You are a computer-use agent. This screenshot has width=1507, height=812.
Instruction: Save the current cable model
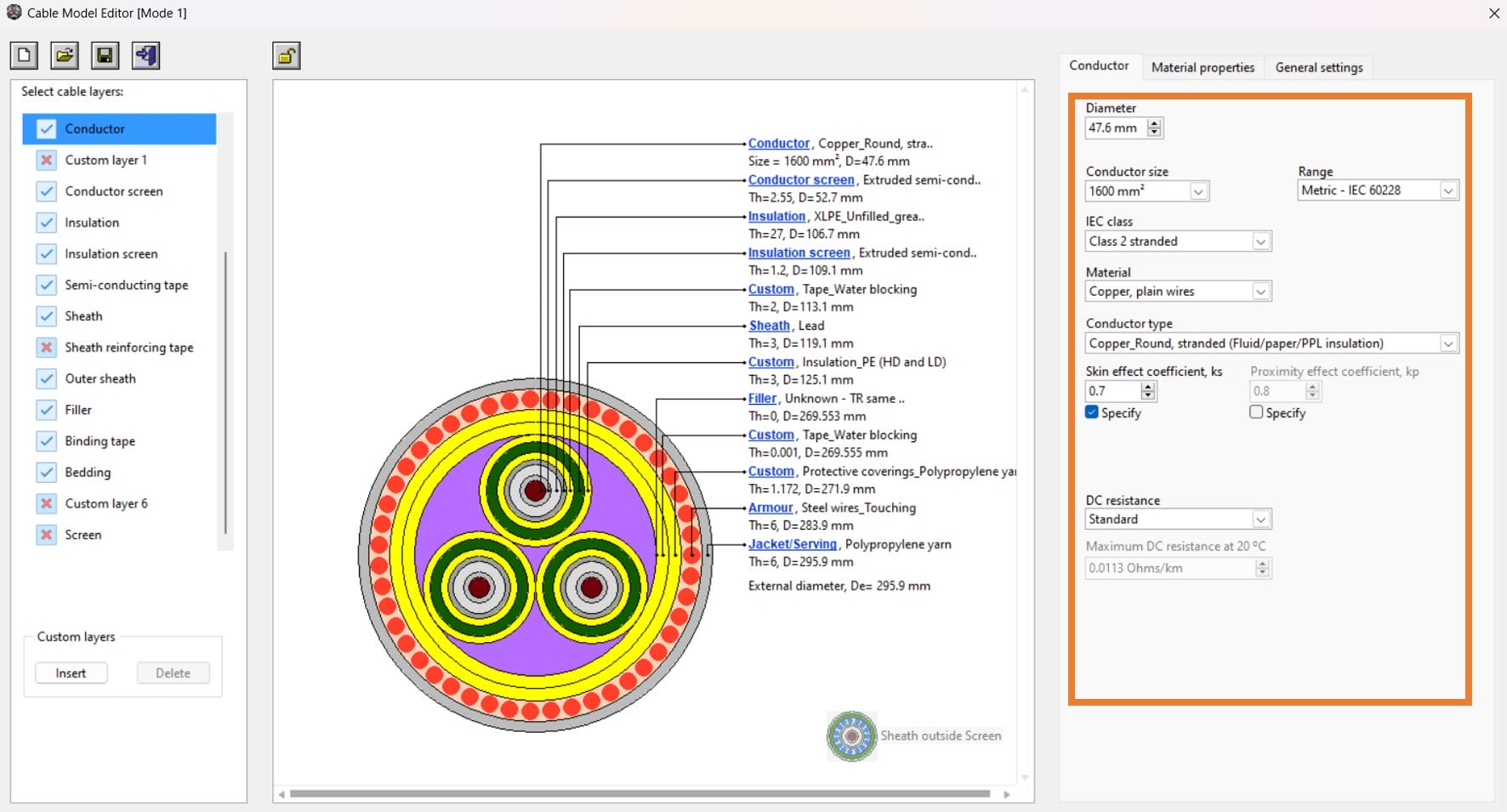click(105, 54)
